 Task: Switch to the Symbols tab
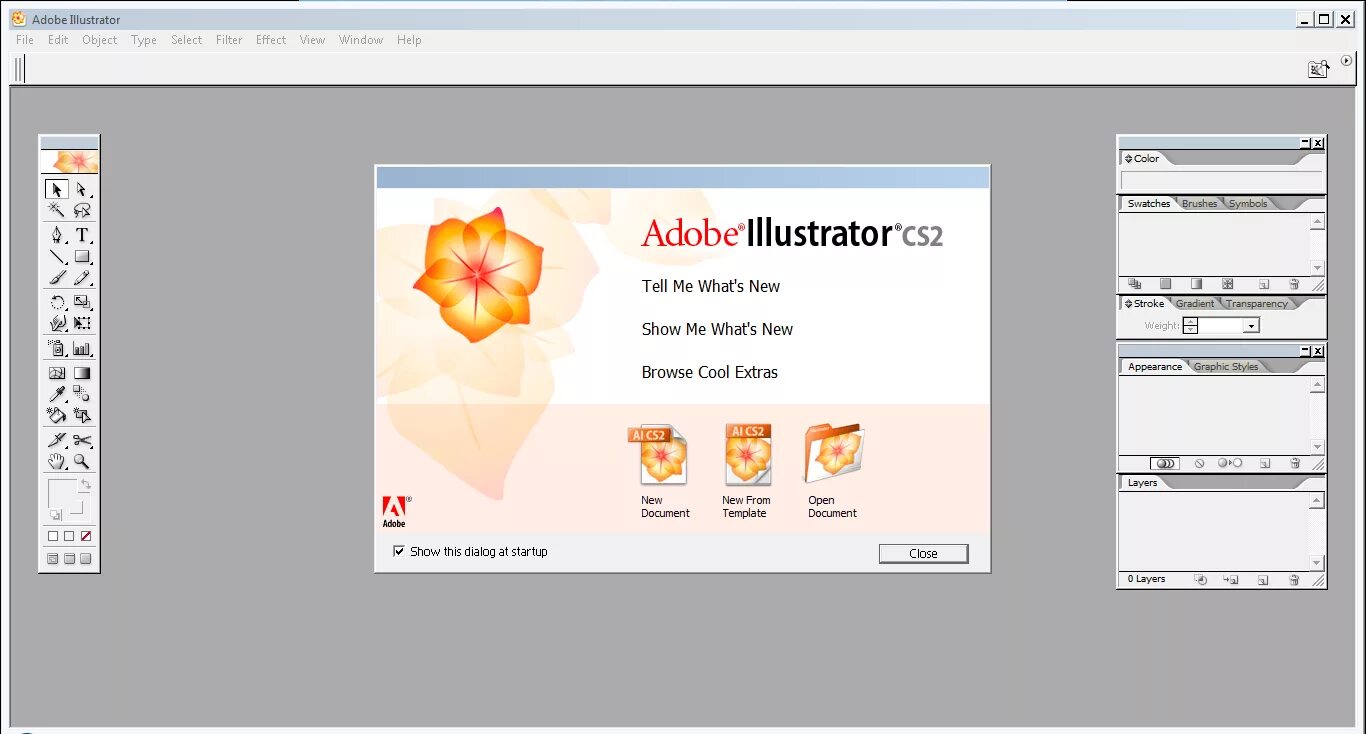point(1248,204)
